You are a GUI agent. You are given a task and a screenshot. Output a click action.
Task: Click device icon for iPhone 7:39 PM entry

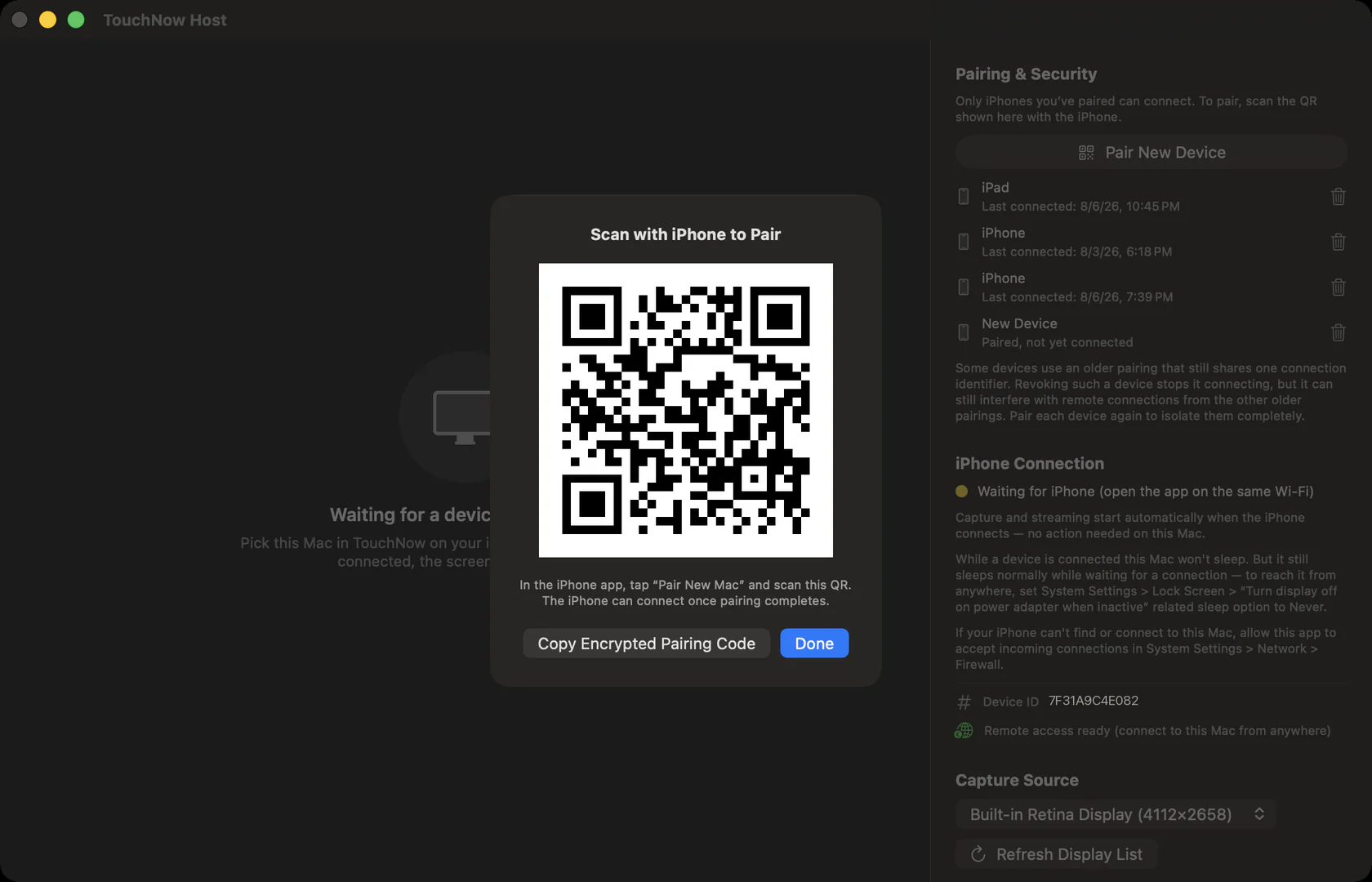pos(964,287)
